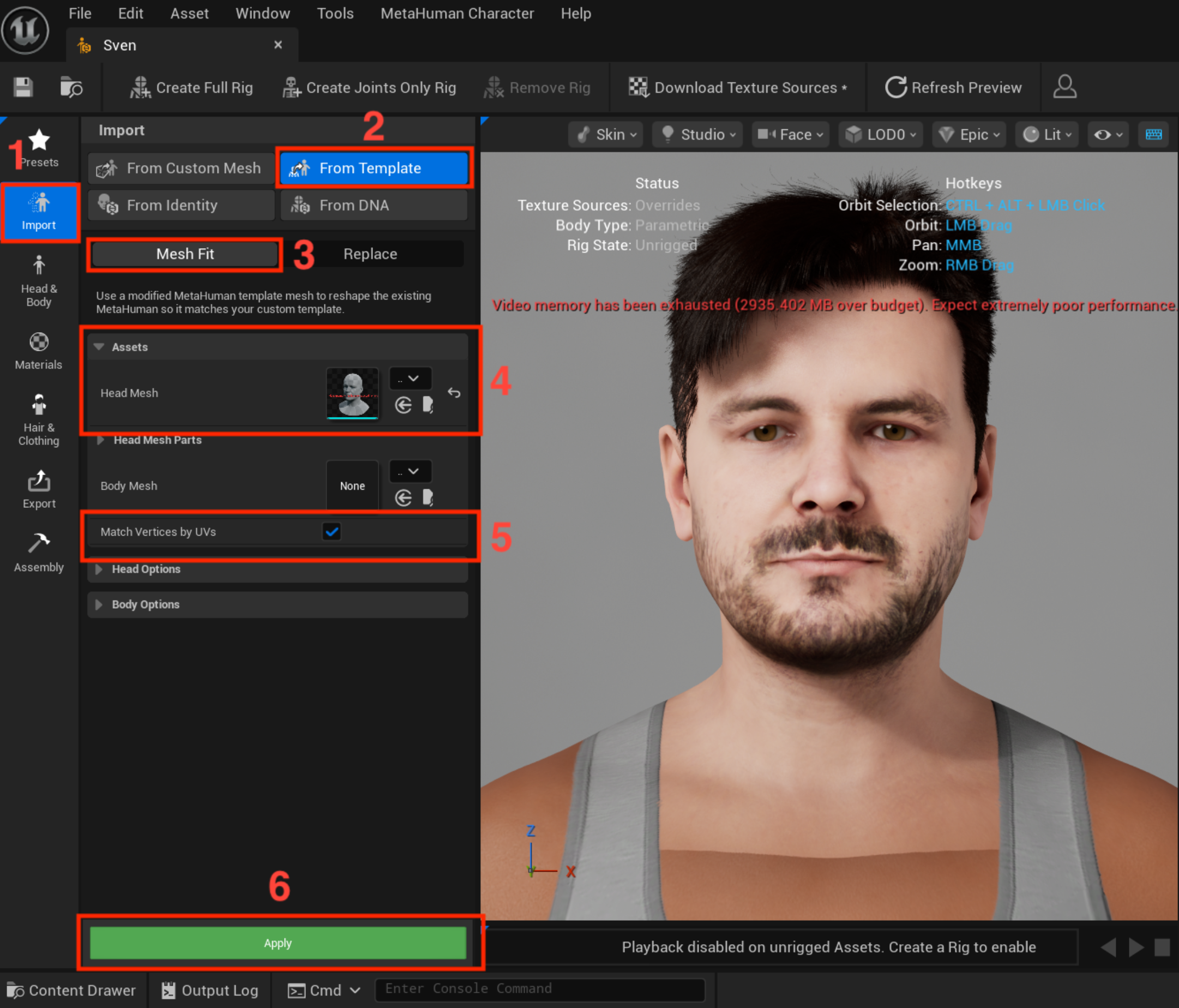The width and height of the screenshot is (1179, 1008).
Task: Open the File menu
Action: pyautogui.click(x=80, y=13)
